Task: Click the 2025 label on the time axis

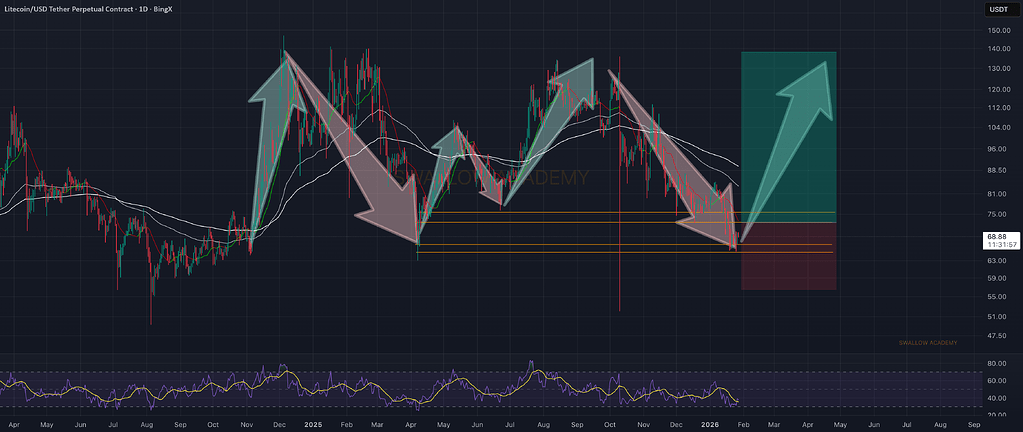Action: (x=313, y=424)
